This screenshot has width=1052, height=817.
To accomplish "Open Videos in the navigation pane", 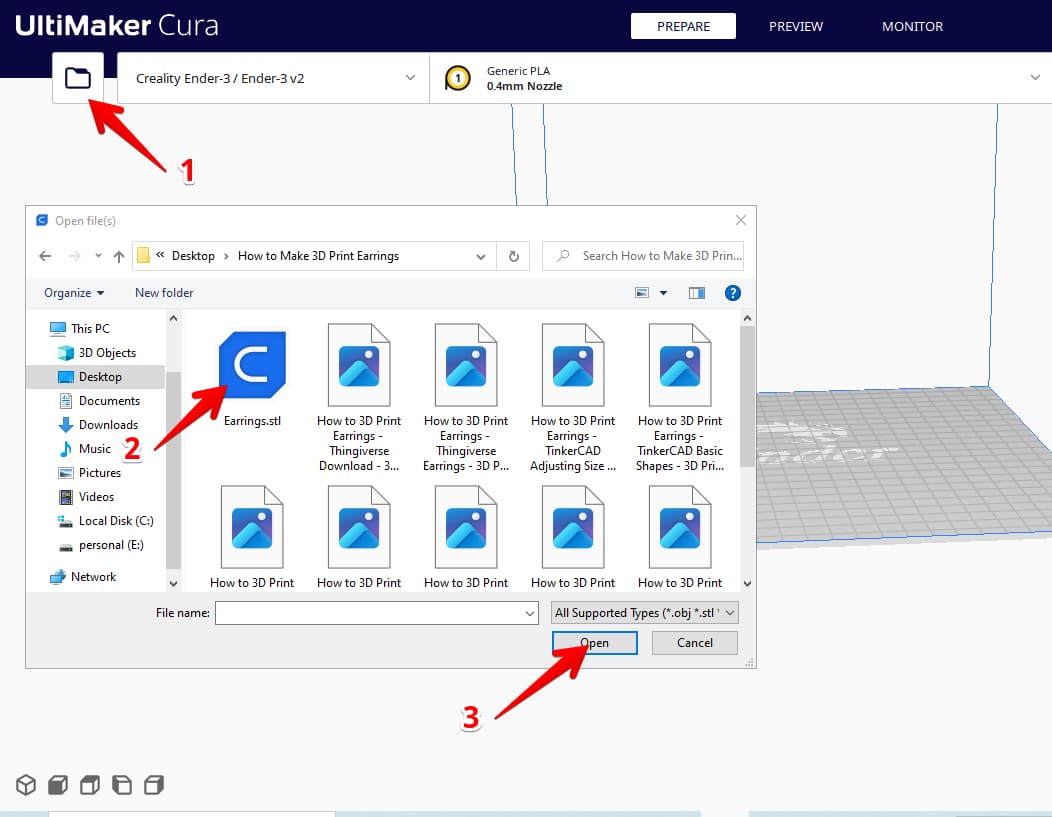I will coord(86,497).
